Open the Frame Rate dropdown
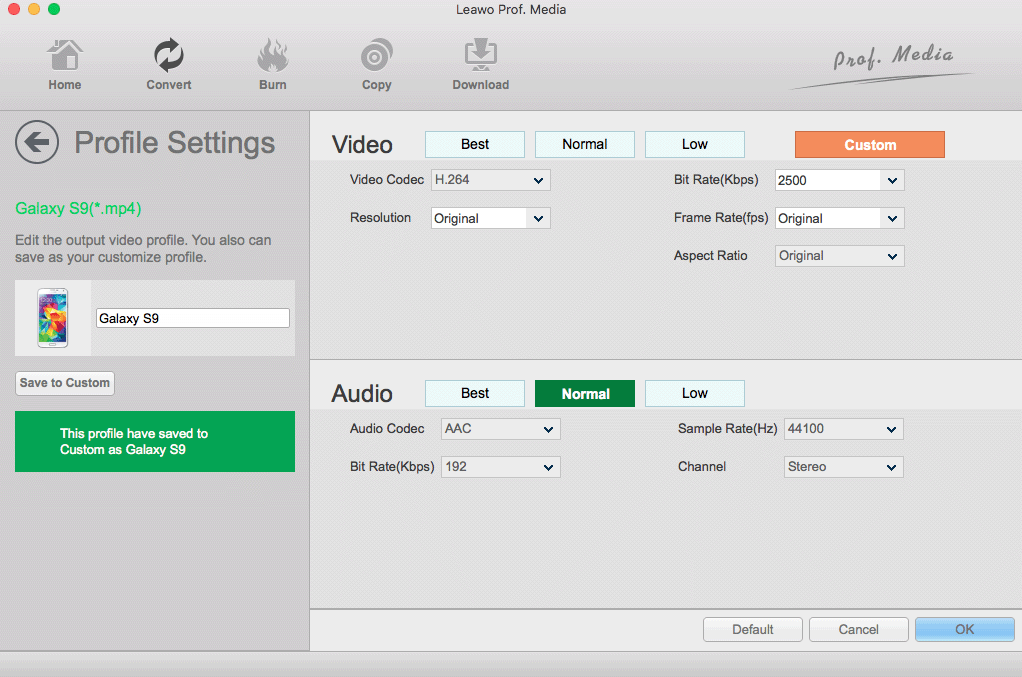 840,218
